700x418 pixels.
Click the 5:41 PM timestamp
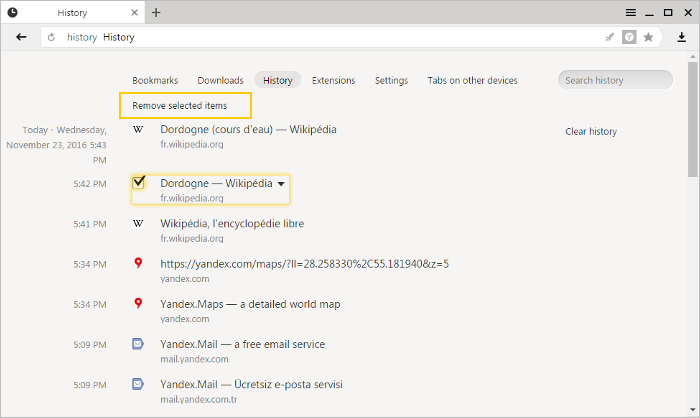click(x=90, y=224)
